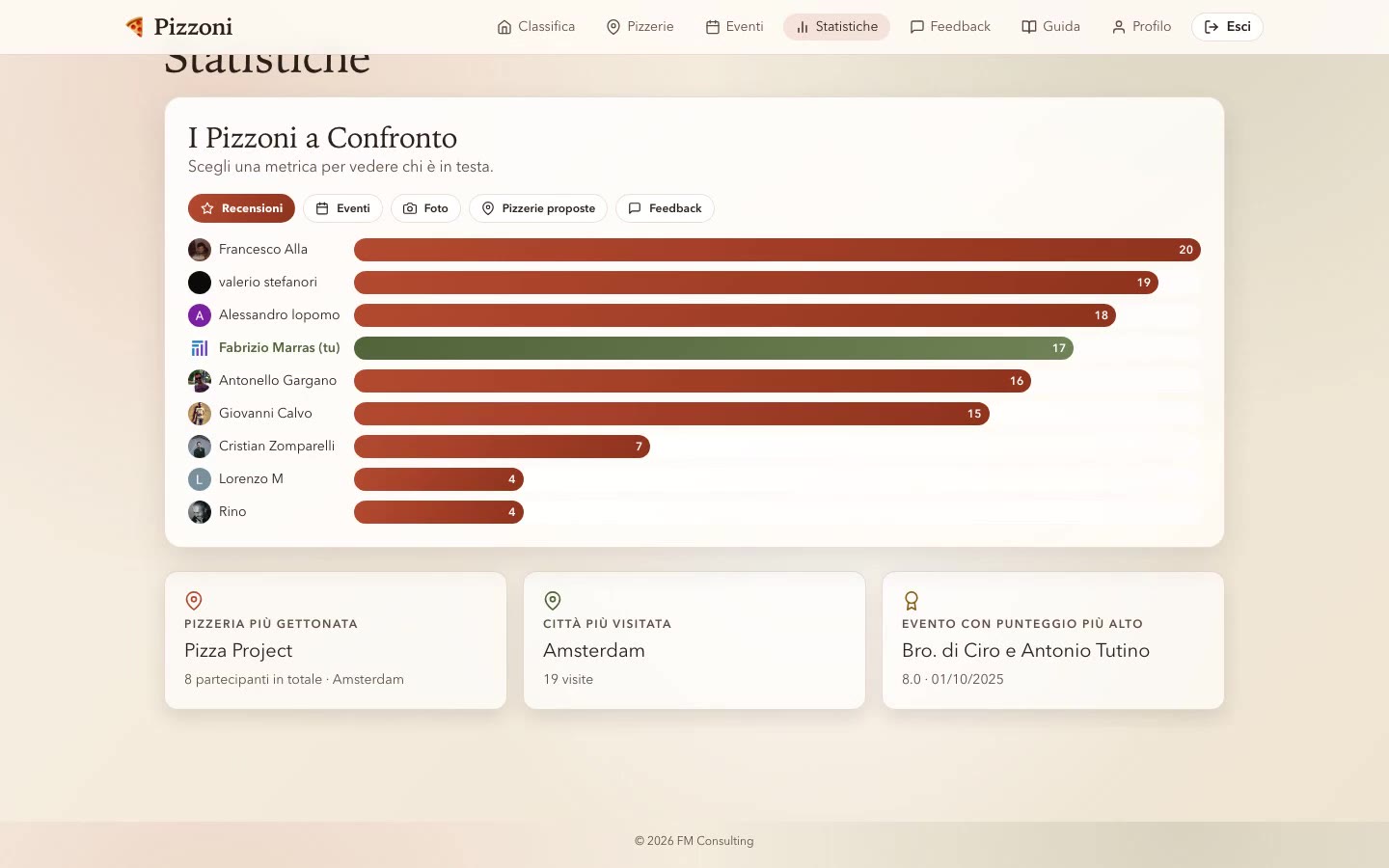Click the Bro. di Ciro e Antonio Tutino title
The image size is (1389, 868).
pyautogui.click(x=1025, y=651)
